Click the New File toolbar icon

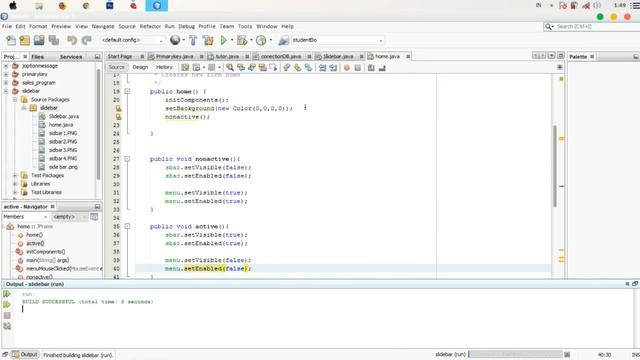pyautogui.click(x=11, y=40)
